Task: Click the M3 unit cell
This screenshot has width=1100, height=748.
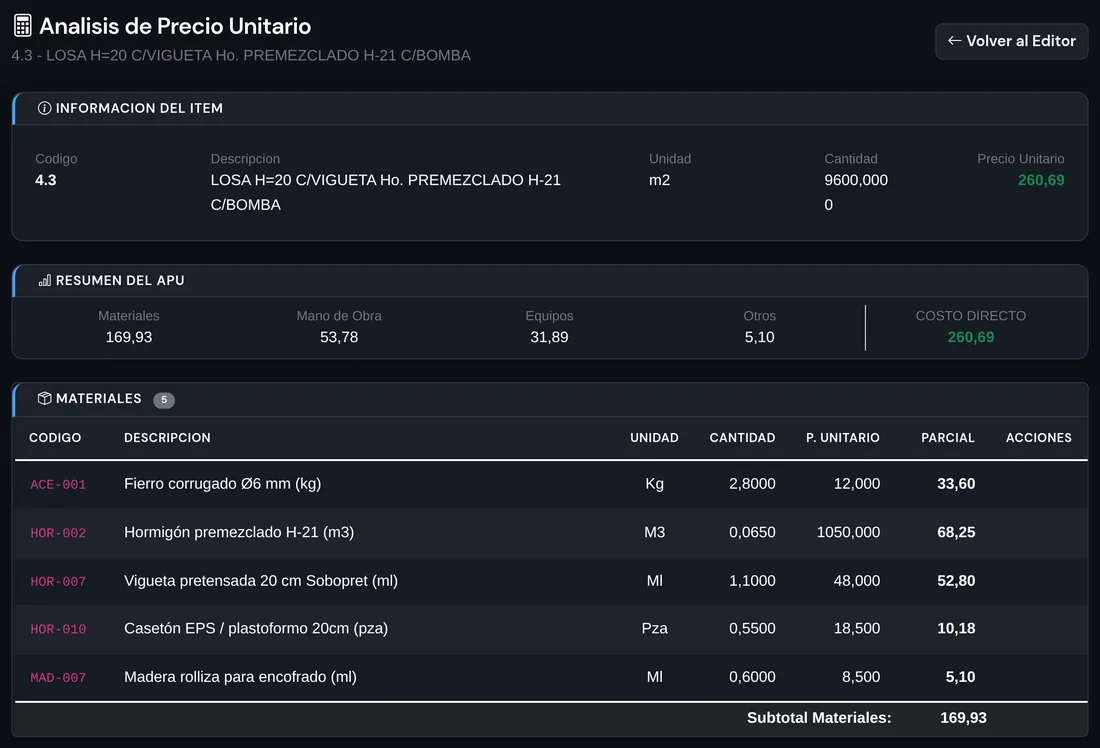Action: [x=655, y=532]
